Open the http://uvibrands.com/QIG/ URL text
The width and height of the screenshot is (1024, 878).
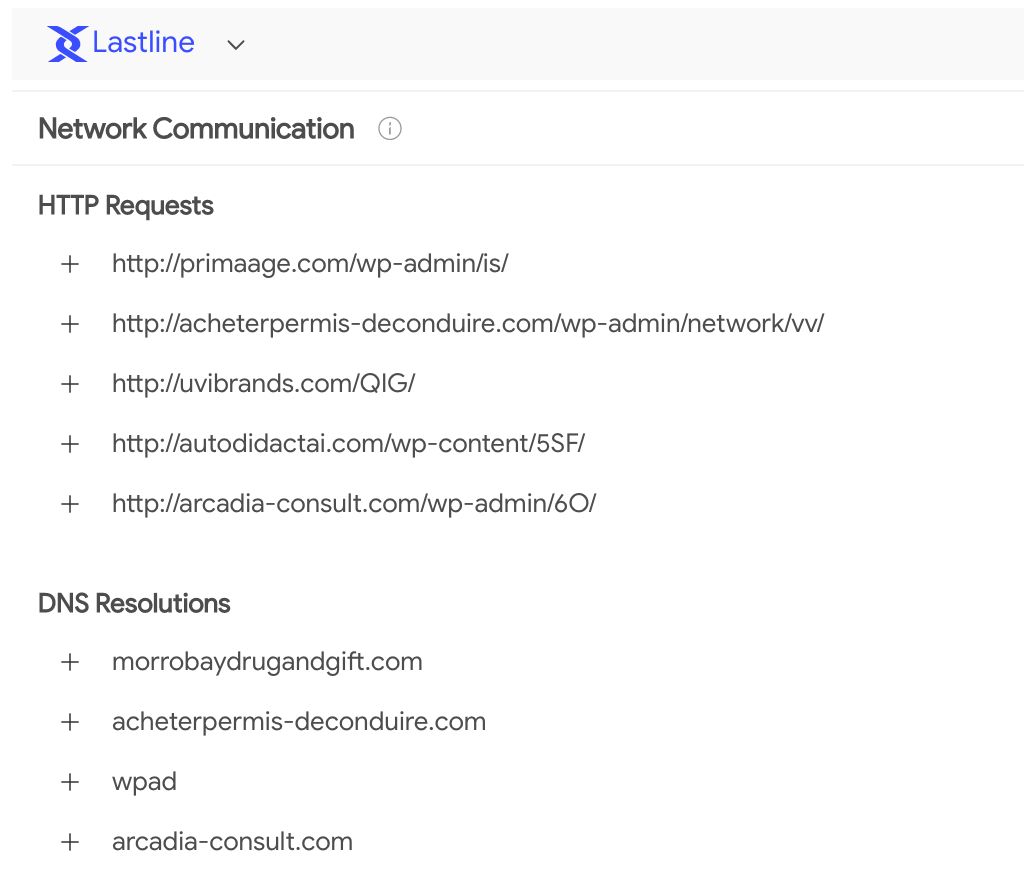point(264,383)
